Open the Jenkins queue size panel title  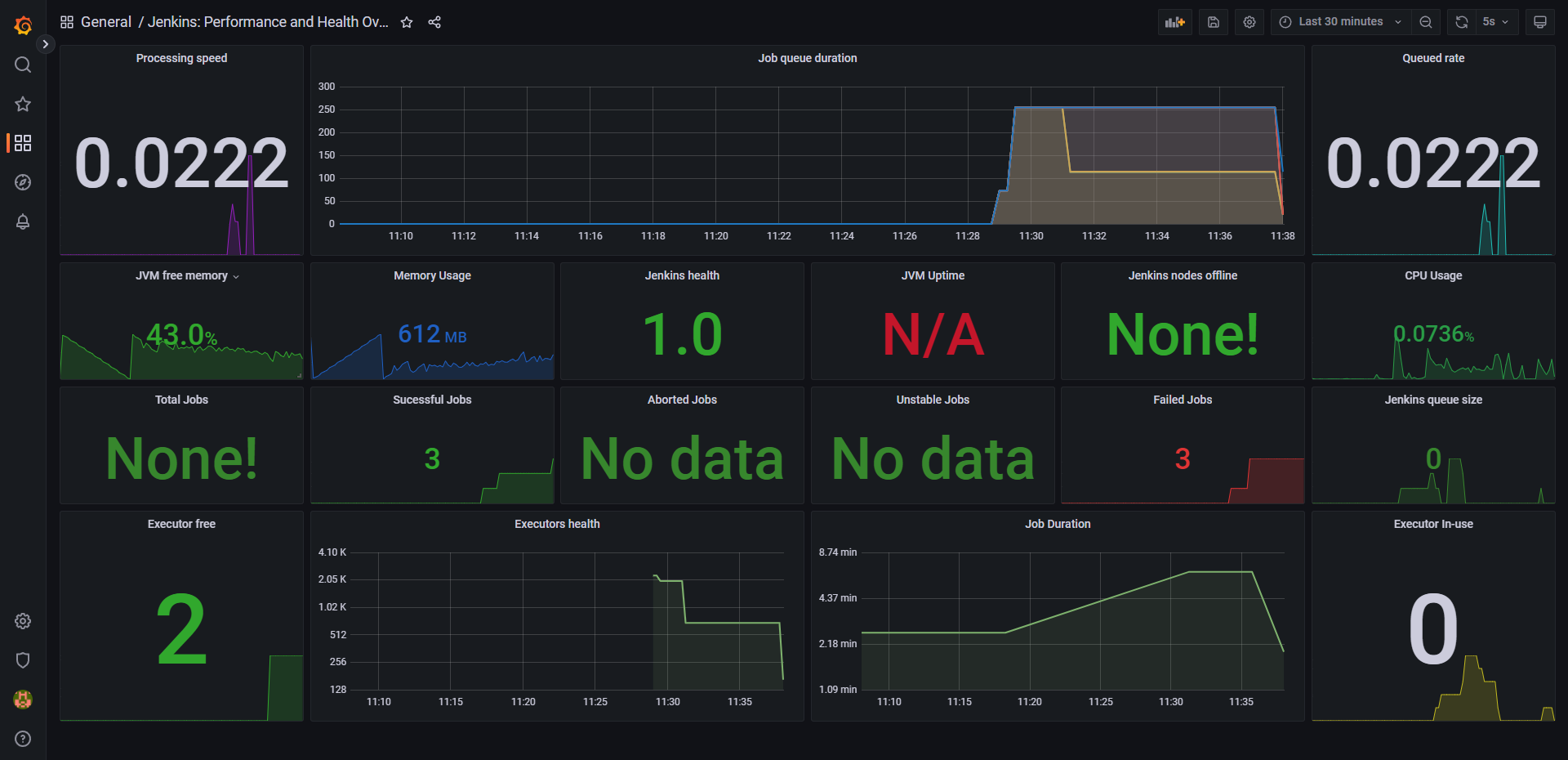1433,400
